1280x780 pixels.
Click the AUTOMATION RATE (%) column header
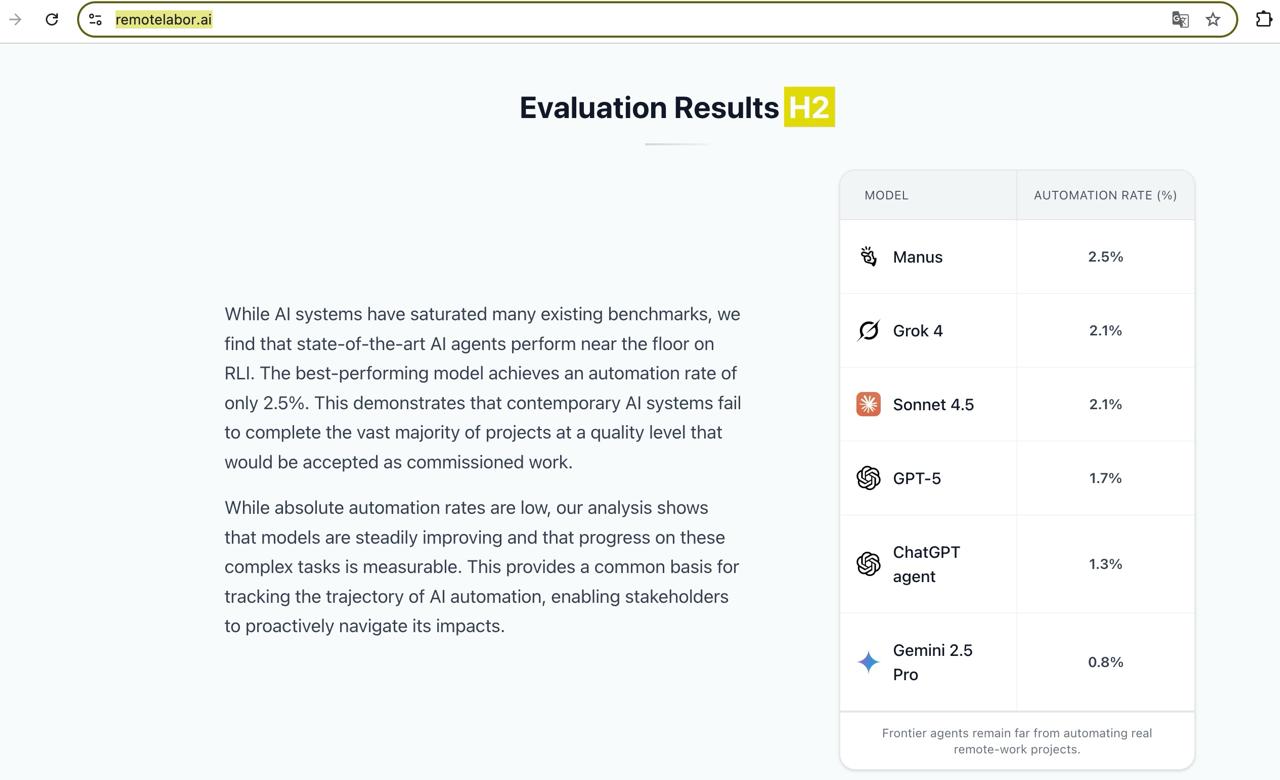click(1105, 195)
